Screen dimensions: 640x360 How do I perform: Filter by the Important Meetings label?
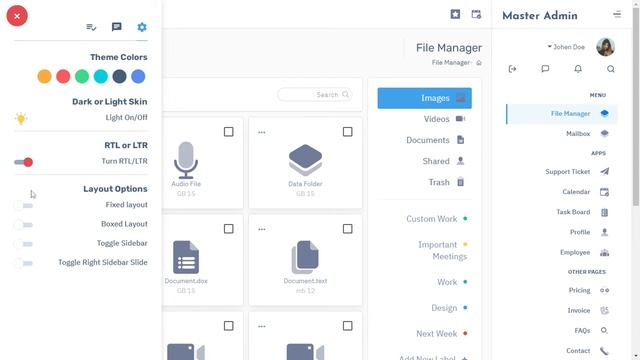(x=442, y=250)
